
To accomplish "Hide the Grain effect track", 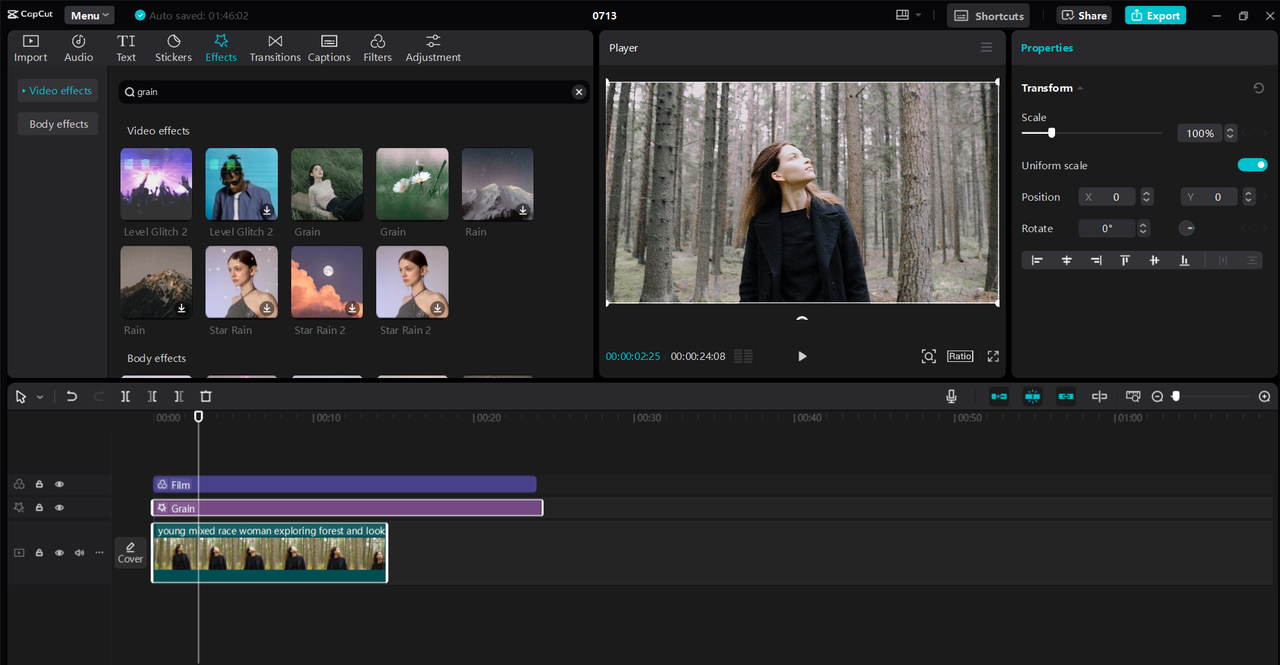I will coord(59,508).
